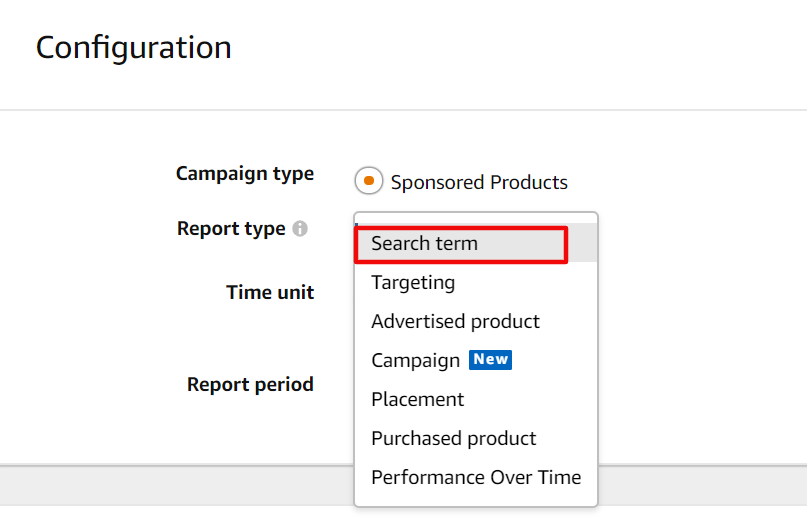Viewport: 807px width, 531px height.
Task: Click the Report type field label
Action: (x=231, y=228)
